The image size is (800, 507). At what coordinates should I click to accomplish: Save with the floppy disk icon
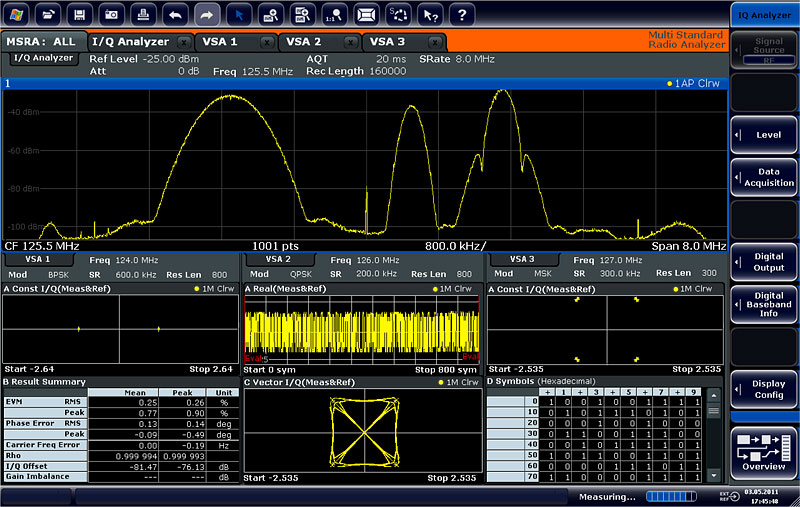(x=81, y=15)
